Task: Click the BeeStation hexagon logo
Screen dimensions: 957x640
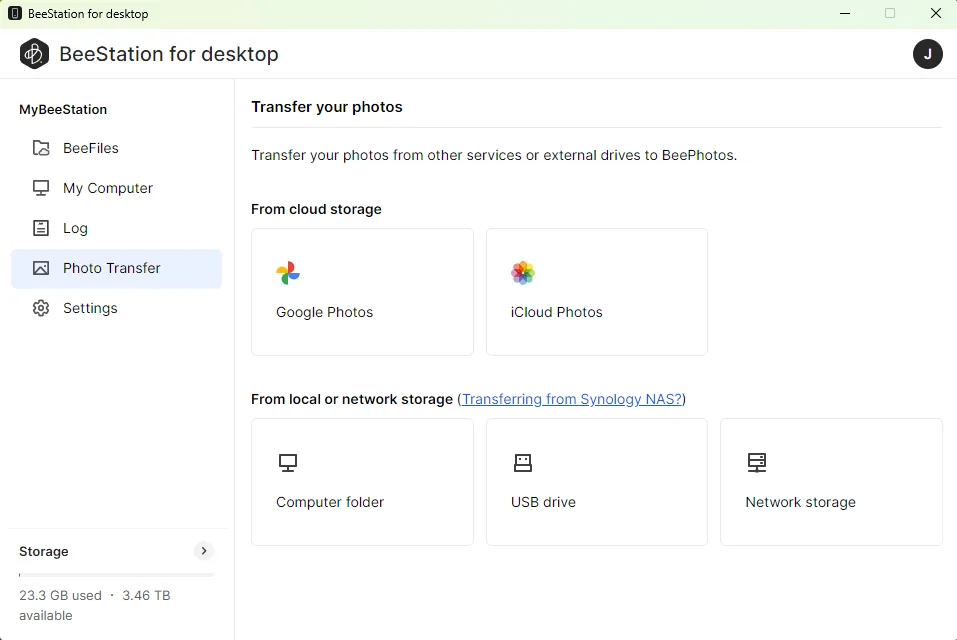Action: (34, 53)
